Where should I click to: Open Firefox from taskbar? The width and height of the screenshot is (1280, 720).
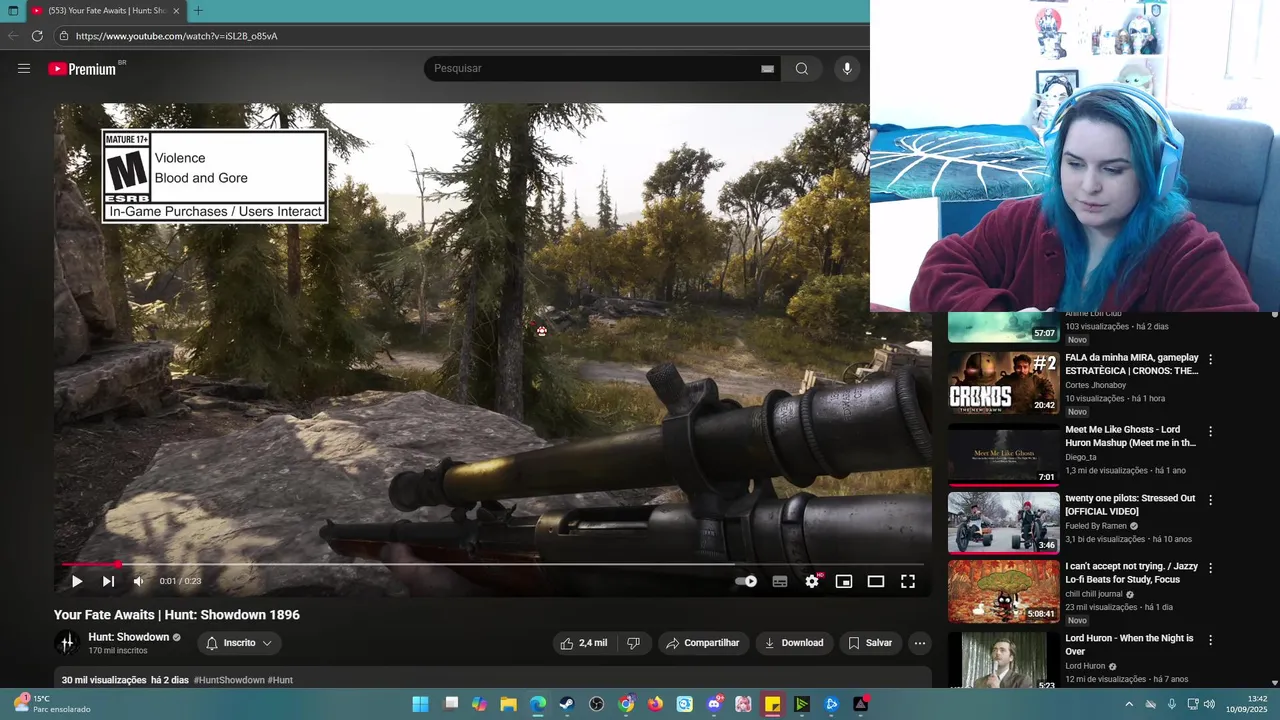click(x=655, y=704)
